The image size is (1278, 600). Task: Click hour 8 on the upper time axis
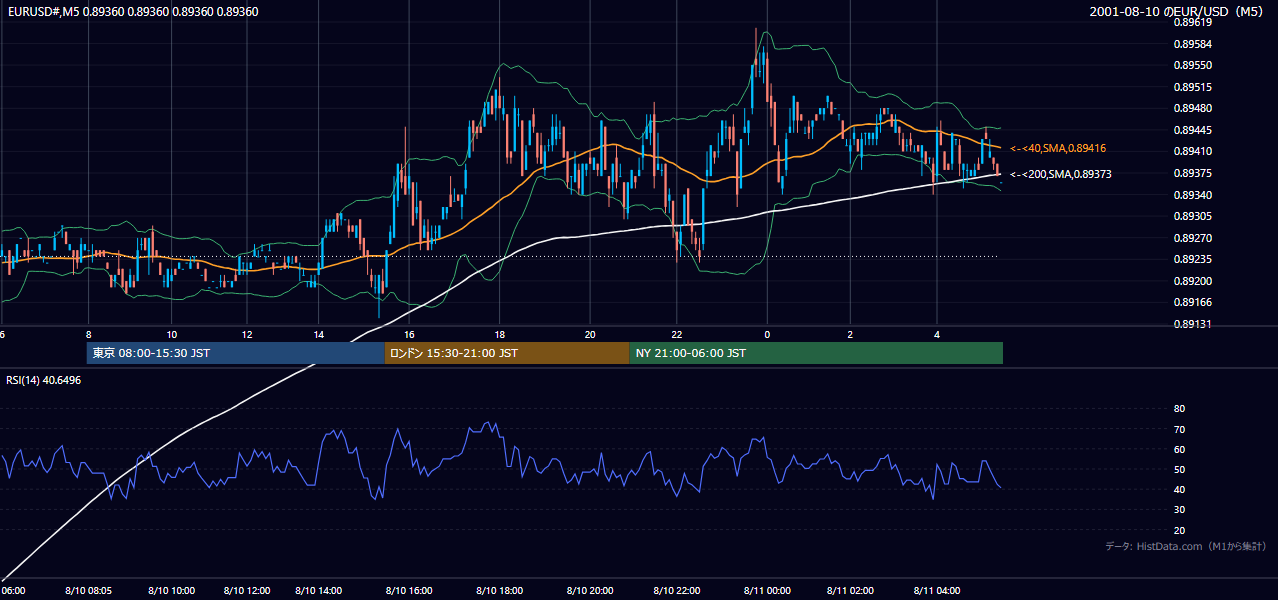(89, 334)
